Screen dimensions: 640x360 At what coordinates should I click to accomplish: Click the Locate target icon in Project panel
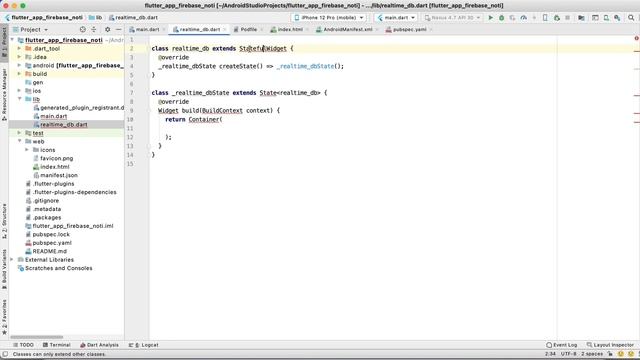pos(83,29)
